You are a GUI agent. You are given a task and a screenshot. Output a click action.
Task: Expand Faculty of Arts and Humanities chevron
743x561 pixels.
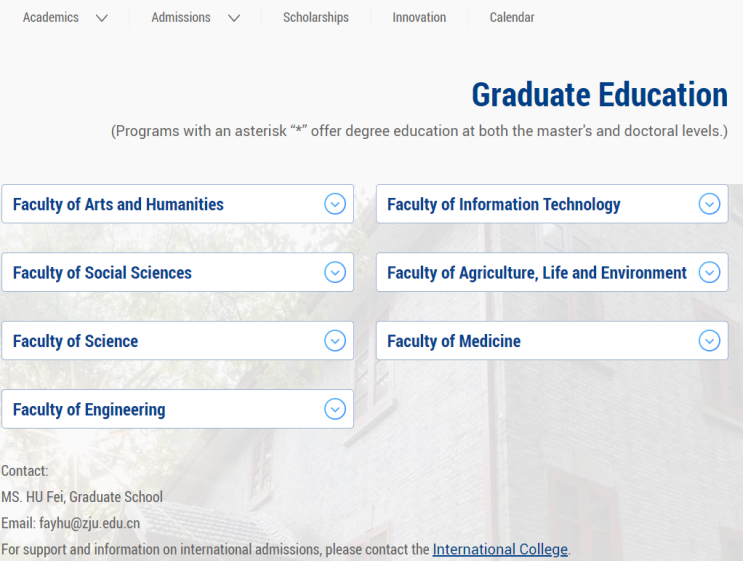[335, 204]
